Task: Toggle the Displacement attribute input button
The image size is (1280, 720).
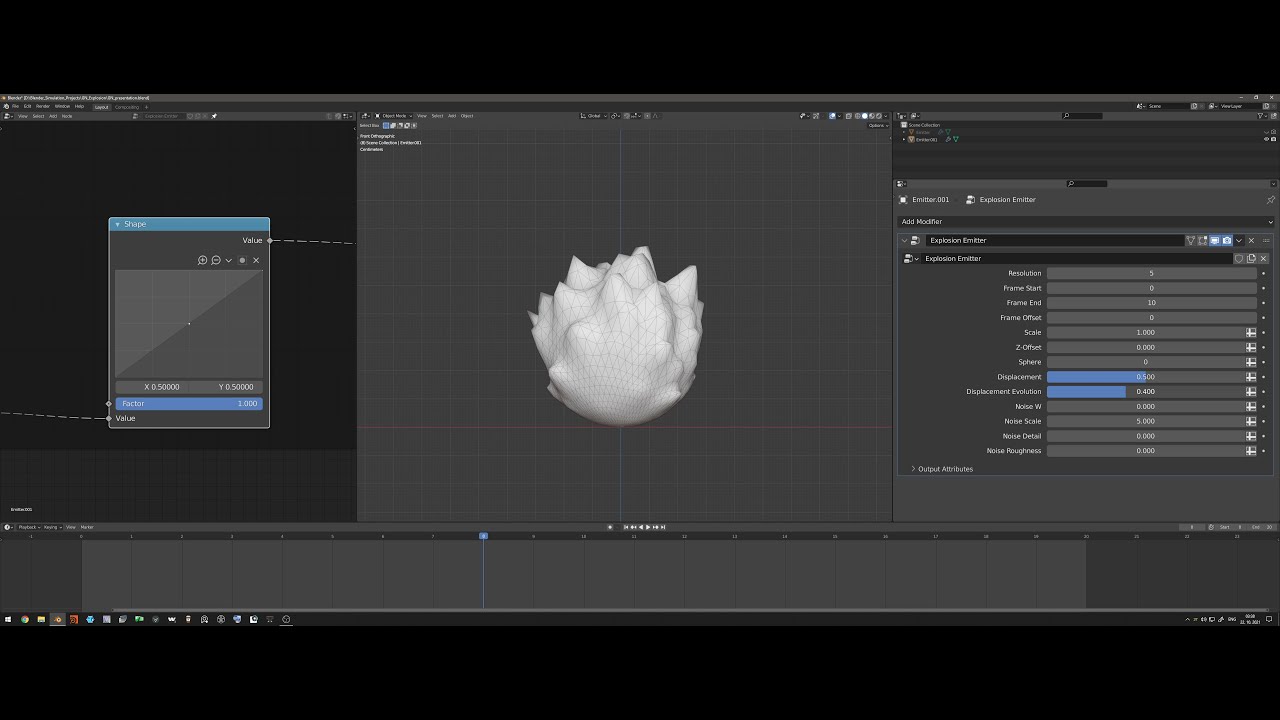Action: [1251, 377]
